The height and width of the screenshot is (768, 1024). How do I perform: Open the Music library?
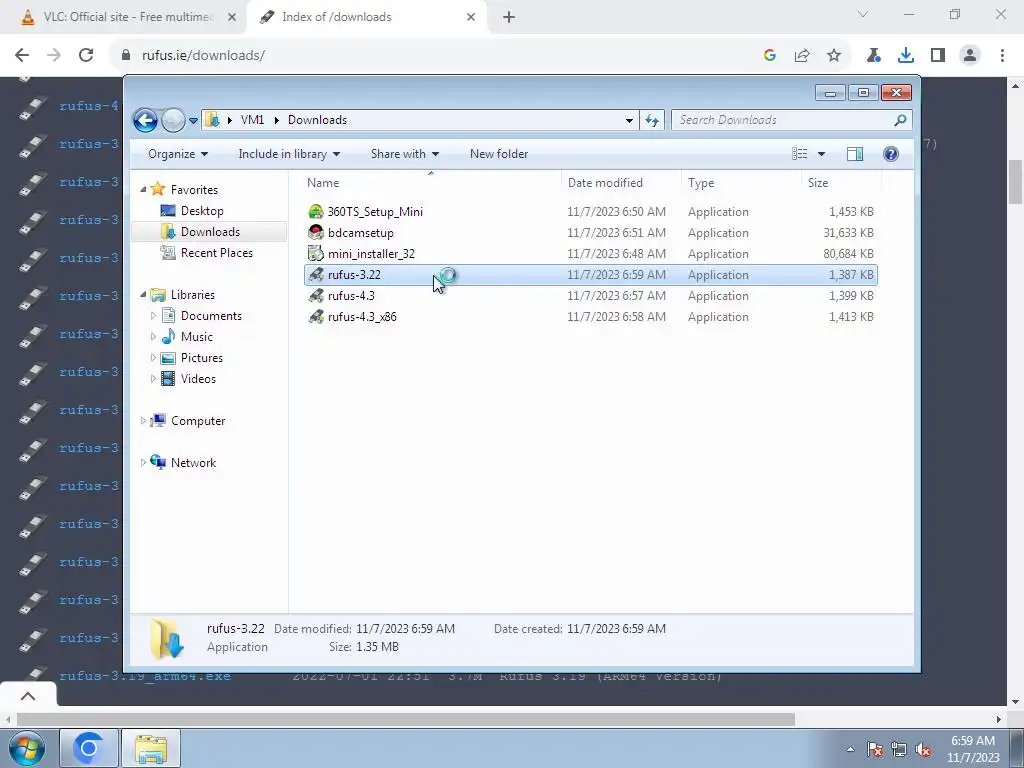click(x=197, y=336)
